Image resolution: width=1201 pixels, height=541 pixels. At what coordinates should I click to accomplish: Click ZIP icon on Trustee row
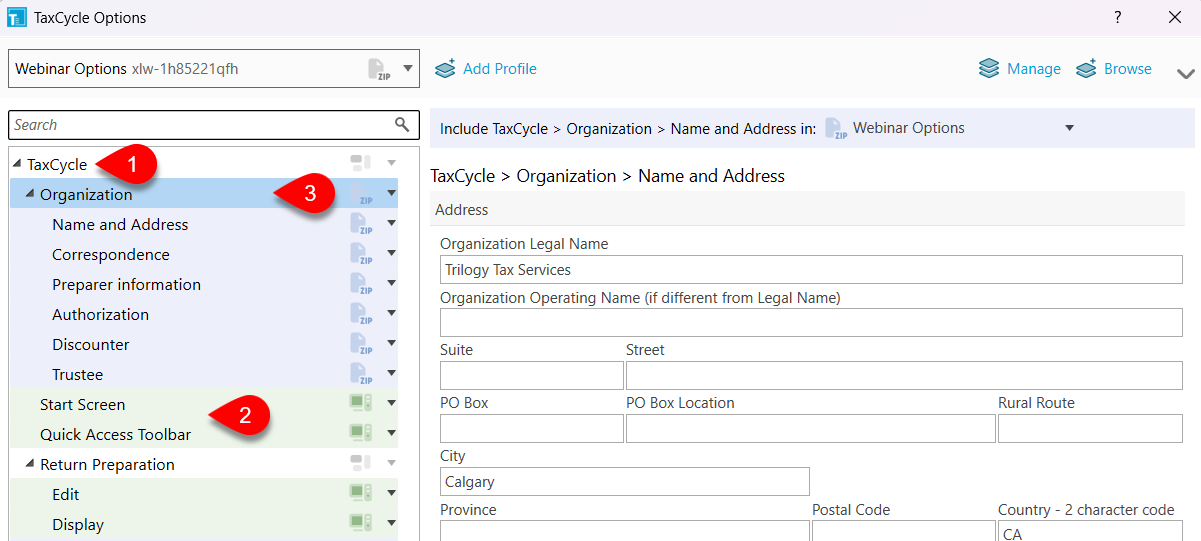coord(361,374)
